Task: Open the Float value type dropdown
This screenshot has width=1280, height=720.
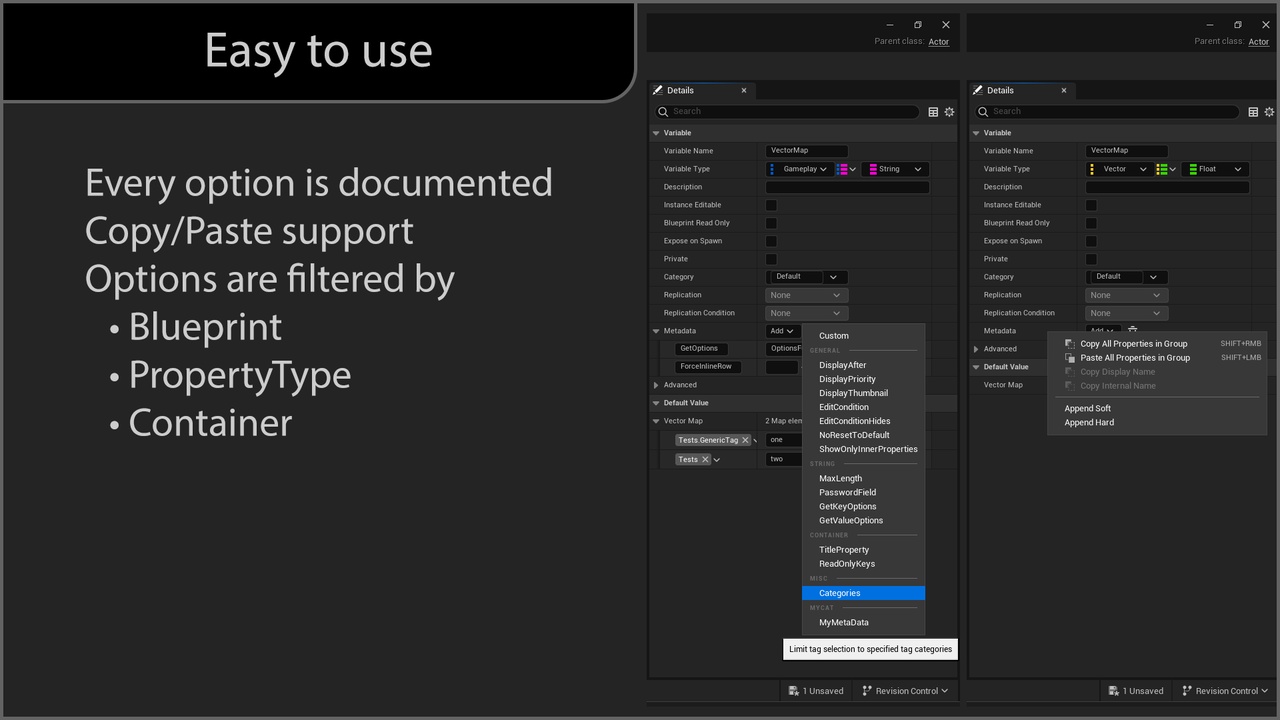Action: [x=1215, y=169]
